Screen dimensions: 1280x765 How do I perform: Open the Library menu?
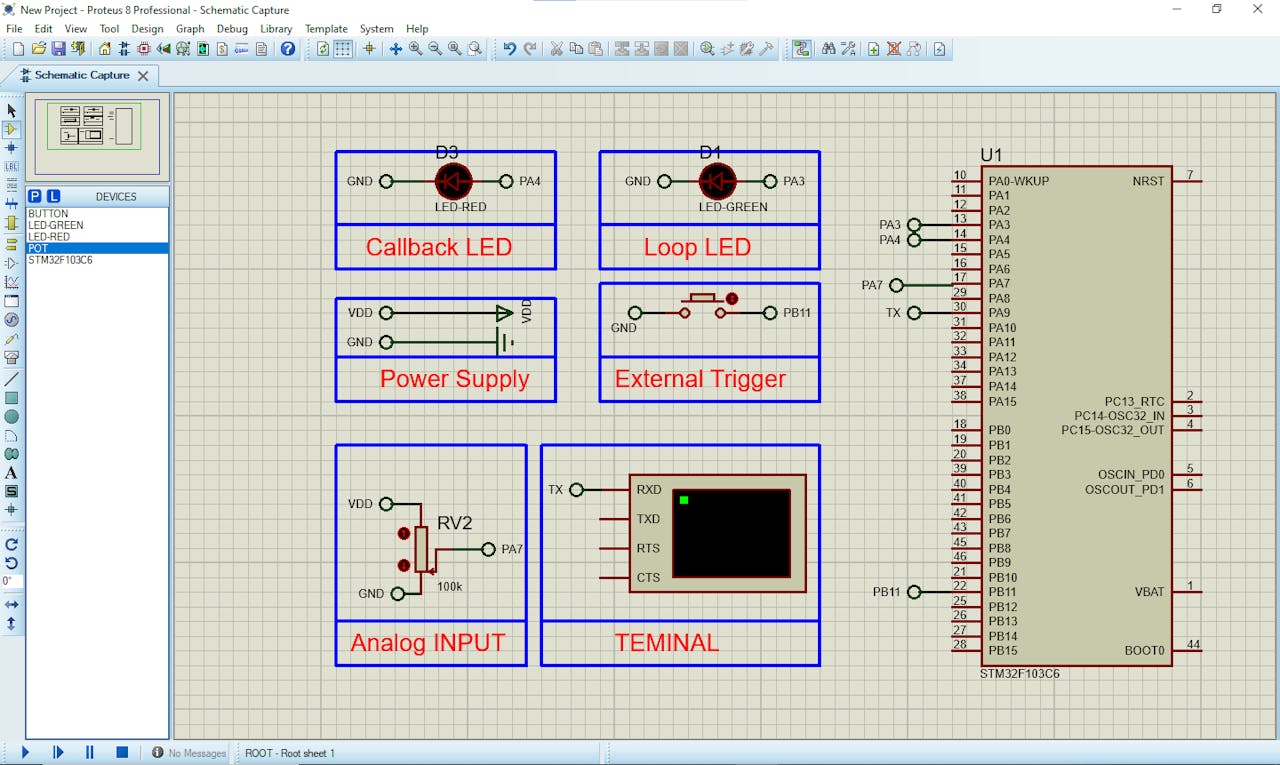(276, 29)
